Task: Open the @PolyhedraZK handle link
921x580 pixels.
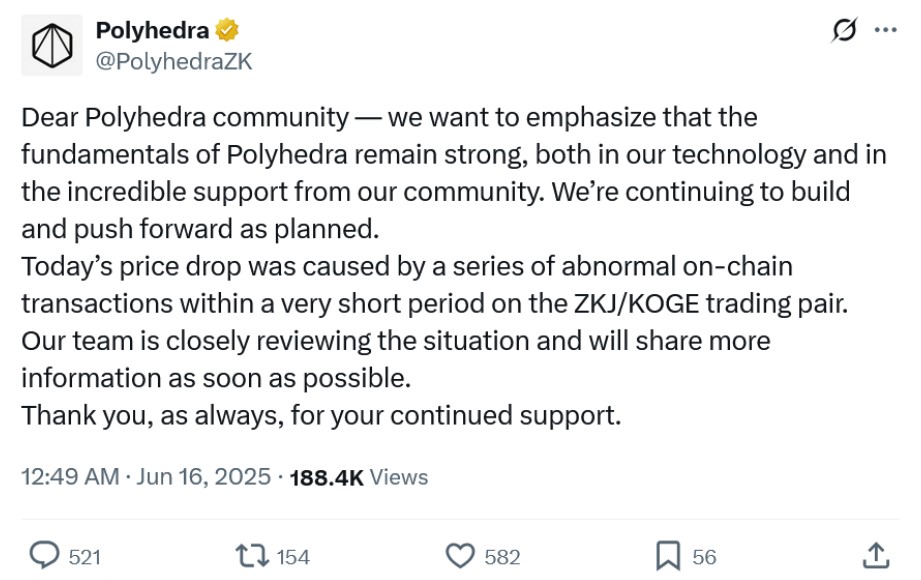Action: click(174, 61)
